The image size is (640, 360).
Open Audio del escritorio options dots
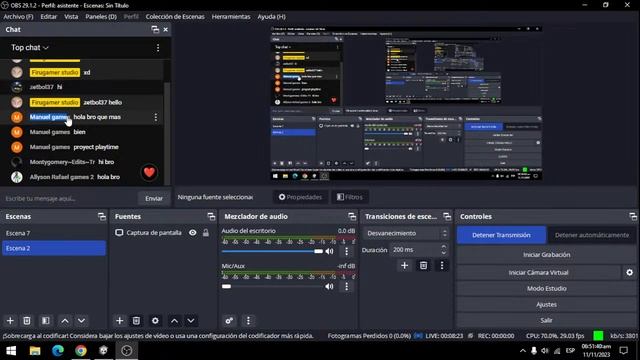click(347, 251)
